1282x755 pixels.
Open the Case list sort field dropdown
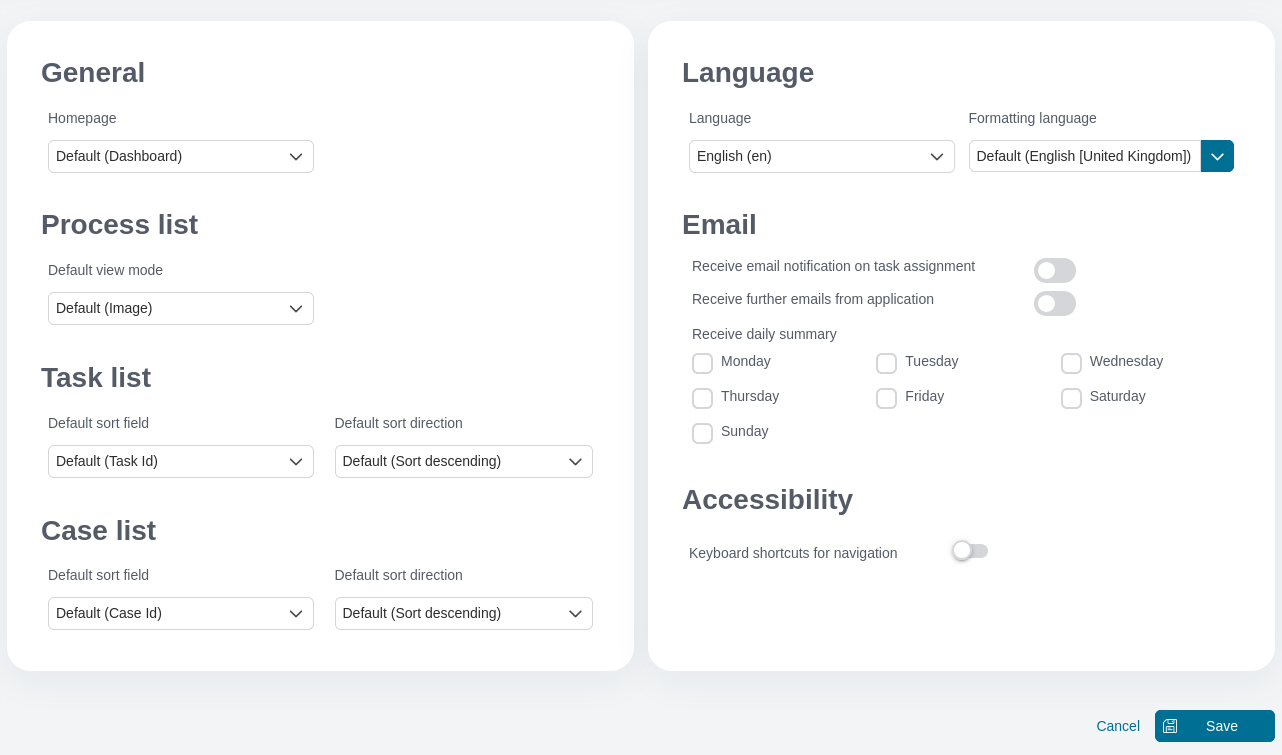(x=181, y=614)
